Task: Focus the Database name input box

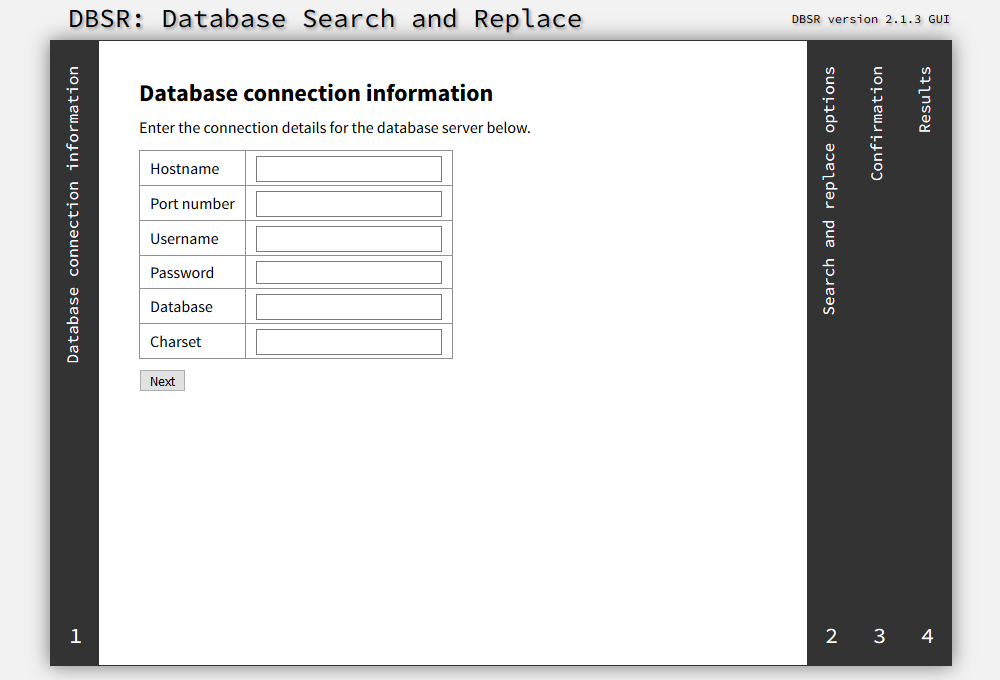Action: (x=348, y=307)
